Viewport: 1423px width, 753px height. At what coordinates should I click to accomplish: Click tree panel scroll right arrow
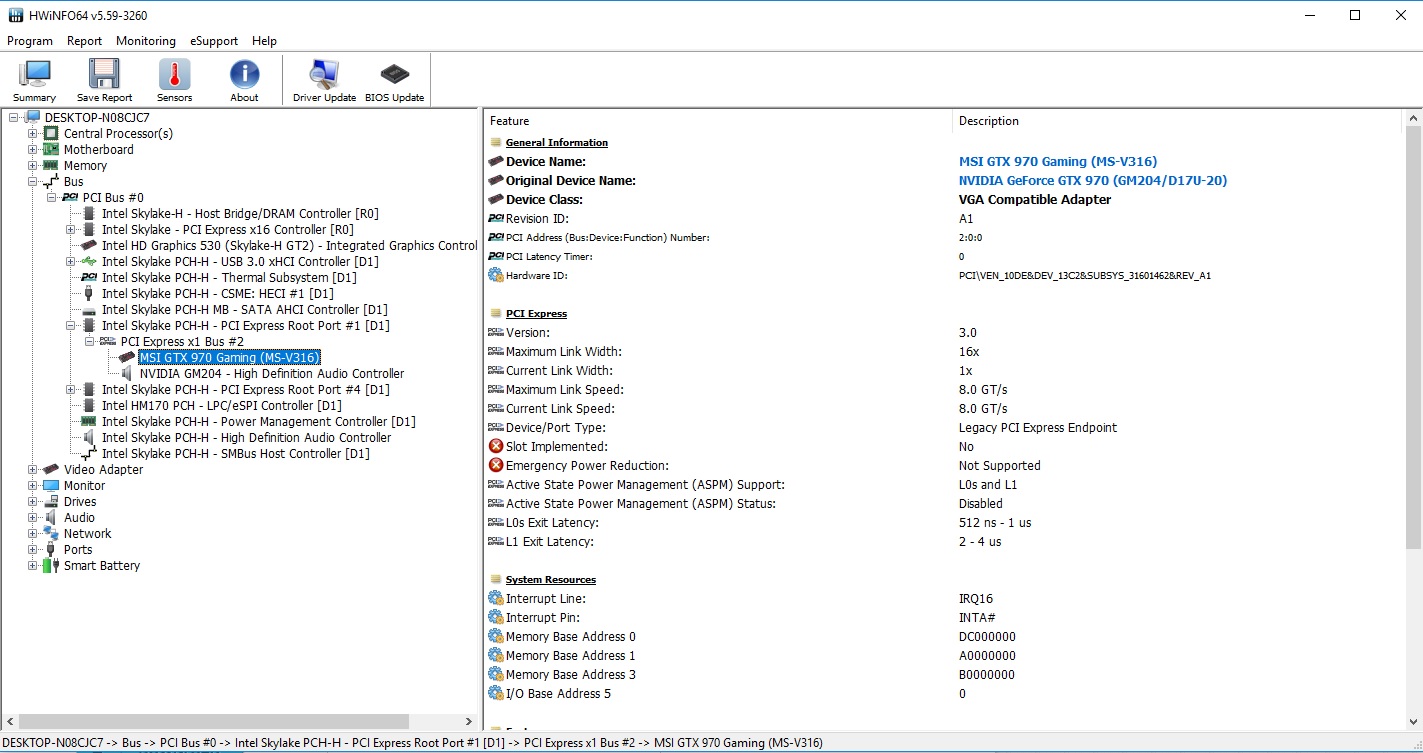pos(469,721)
